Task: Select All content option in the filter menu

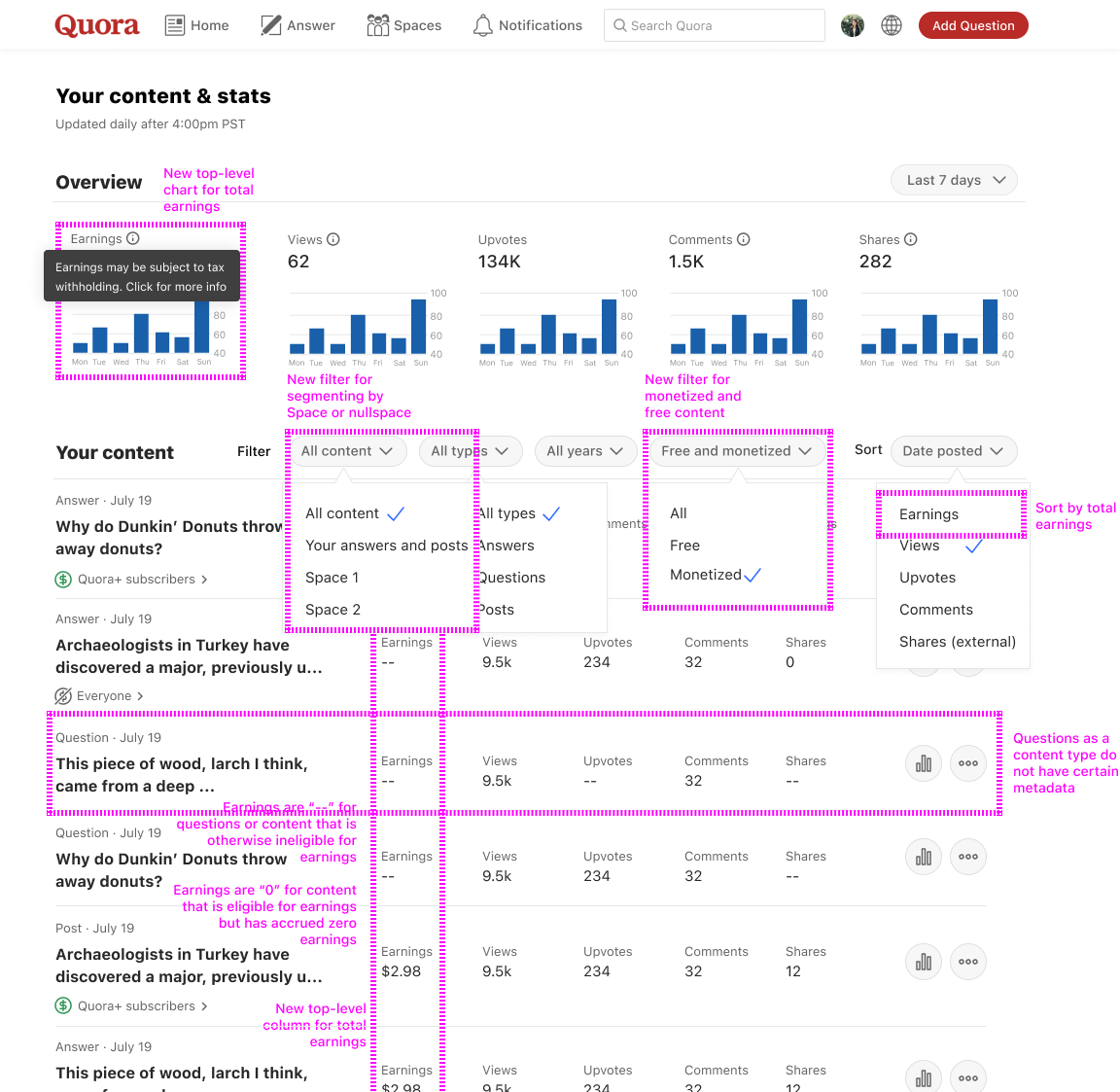Action: pos(342,513)
